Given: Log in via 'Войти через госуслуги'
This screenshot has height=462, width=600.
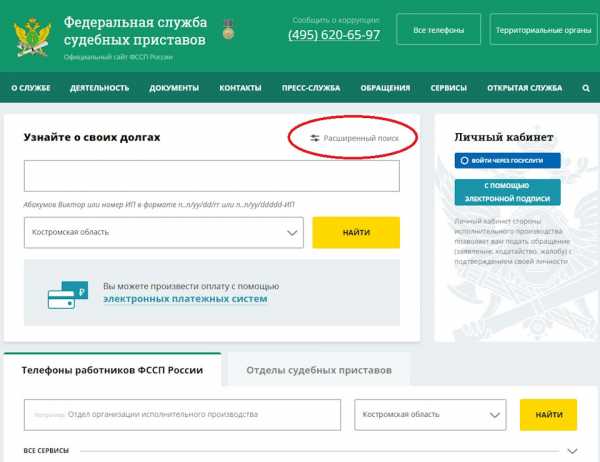Looking at the screenshot, I should (507, 160).
